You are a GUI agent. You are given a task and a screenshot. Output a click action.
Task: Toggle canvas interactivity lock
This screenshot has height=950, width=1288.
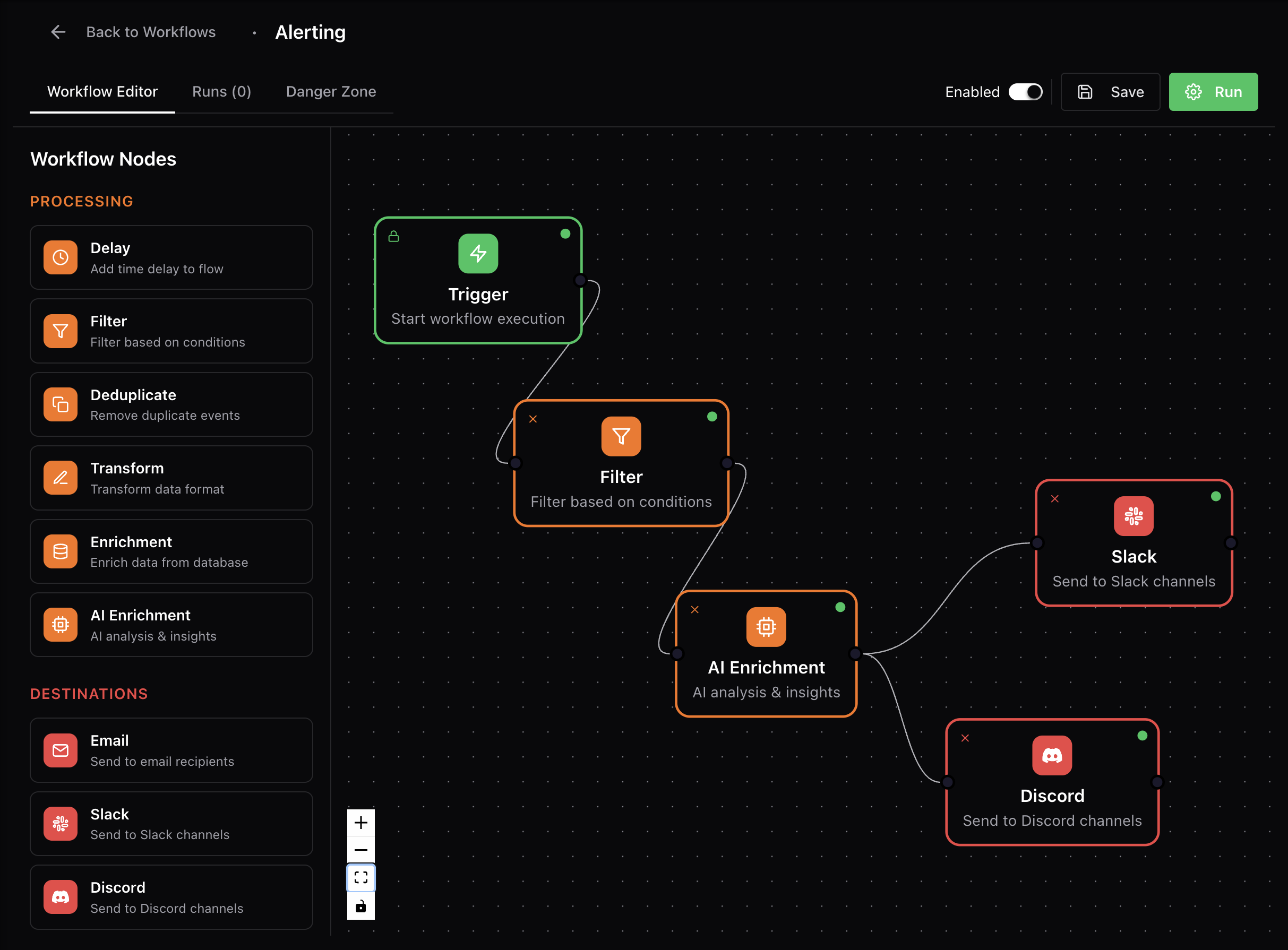(x=360, y=906)
